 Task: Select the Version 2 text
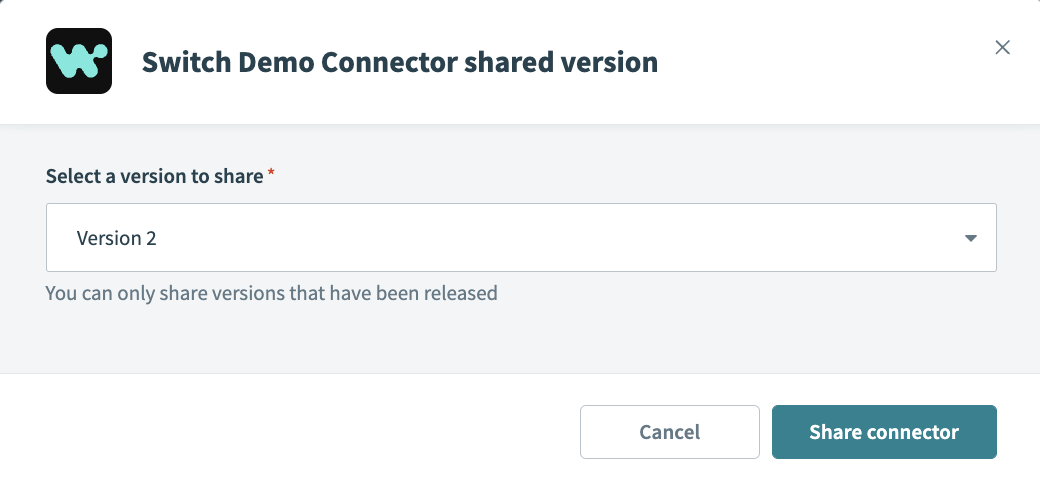point(116,238)
